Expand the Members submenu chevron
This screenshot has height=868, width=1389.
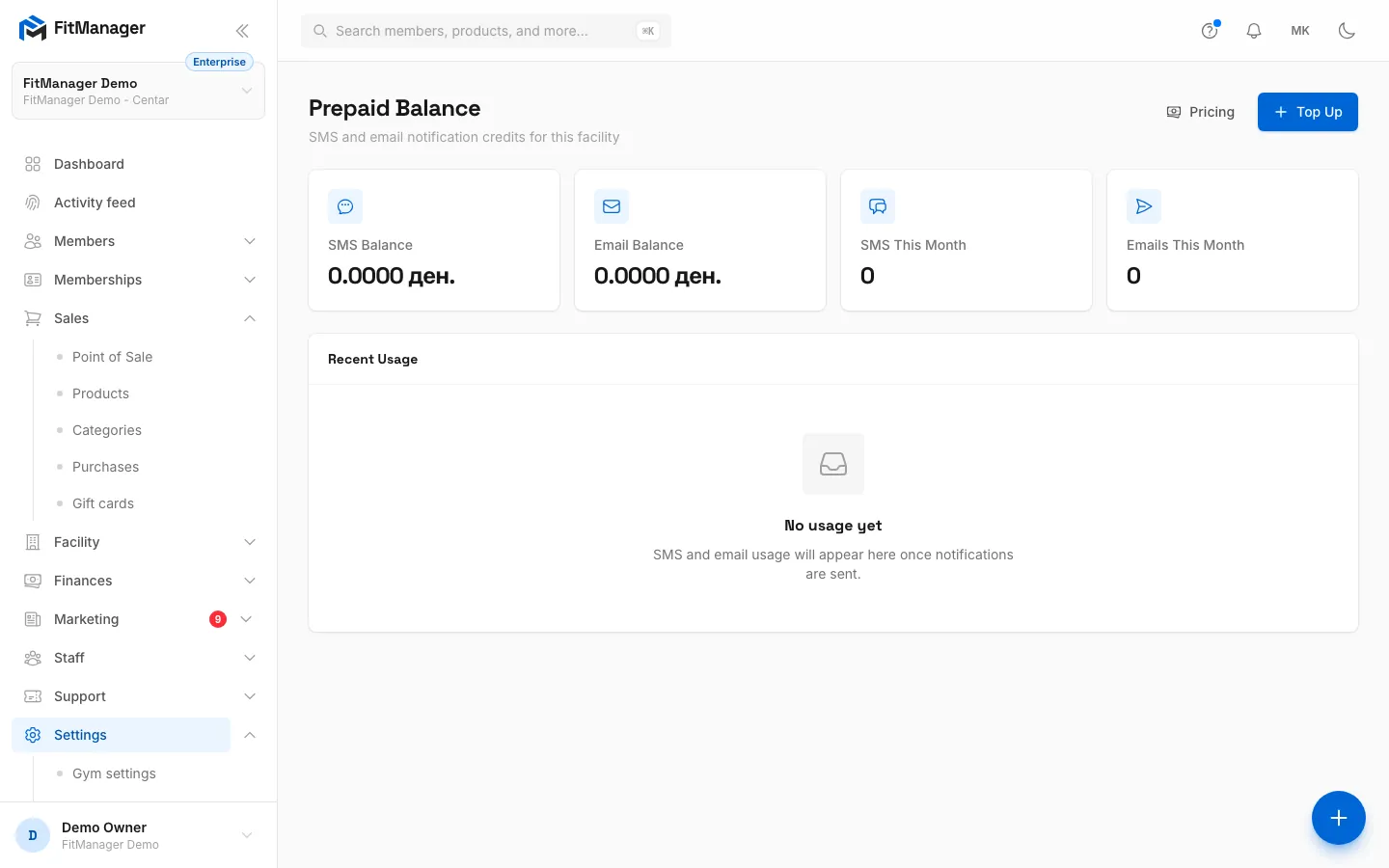(250, 241)
